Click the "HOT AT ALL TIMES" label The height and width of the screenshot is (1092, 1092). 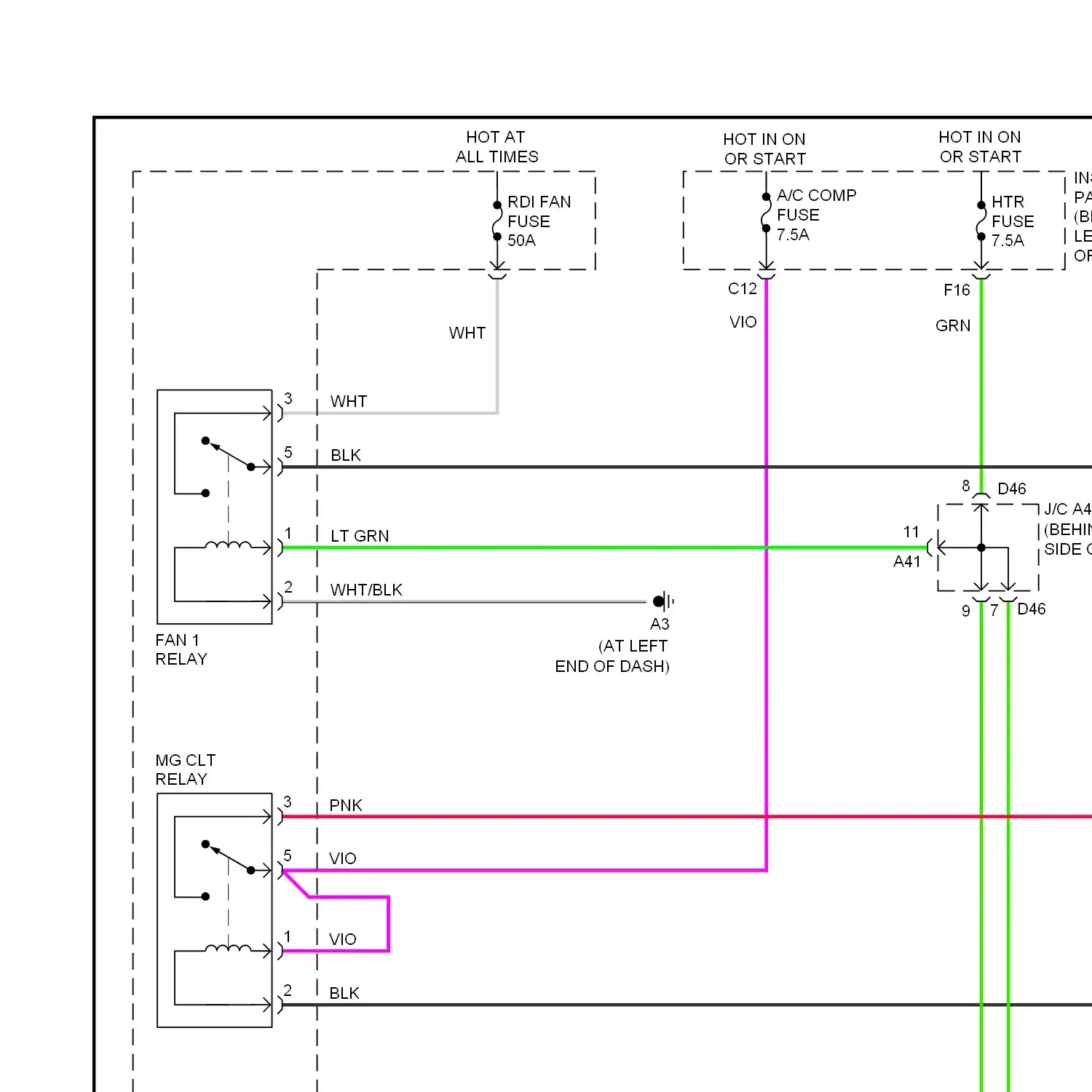click(497, 147)
